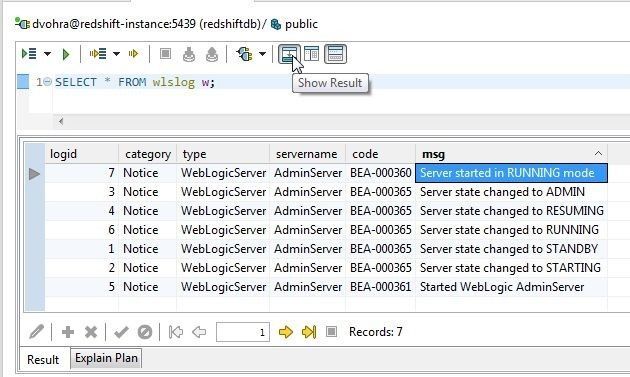Click the green Execute play icon

coord(66,54)
